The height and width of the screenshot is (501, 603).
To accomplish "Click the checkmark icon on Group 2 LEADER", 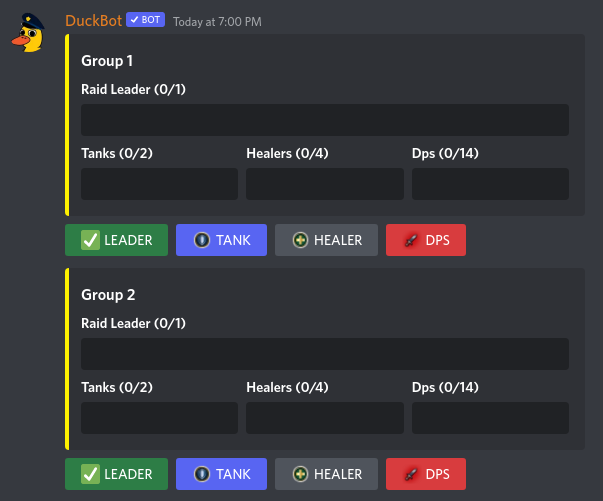I will coord(90,474).
